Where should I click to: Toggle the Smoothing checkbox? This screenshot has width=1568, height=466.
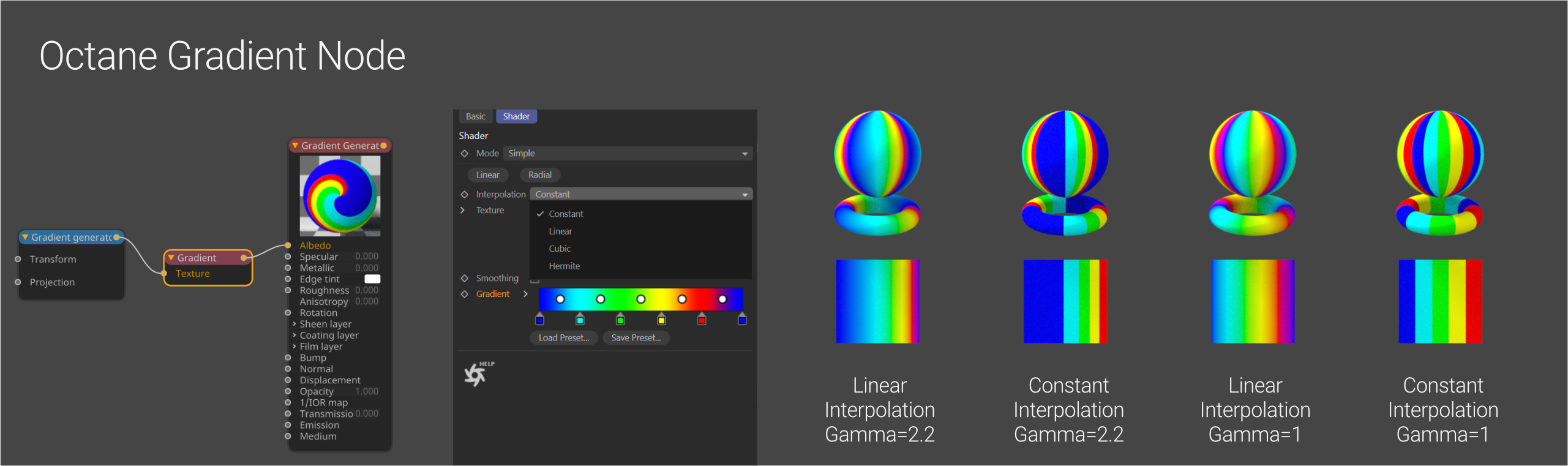click(x=535, y=280)
